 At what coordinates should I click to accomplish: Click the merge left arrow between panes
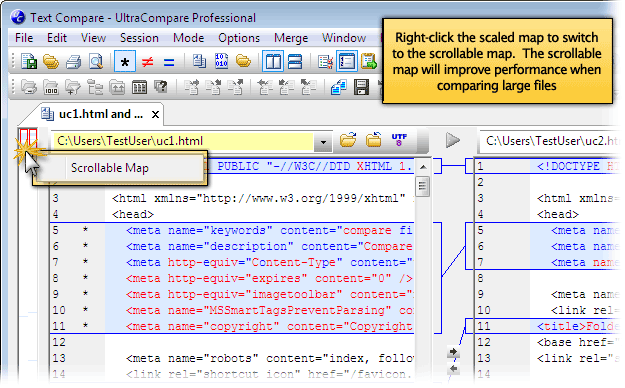coord(453,369)
